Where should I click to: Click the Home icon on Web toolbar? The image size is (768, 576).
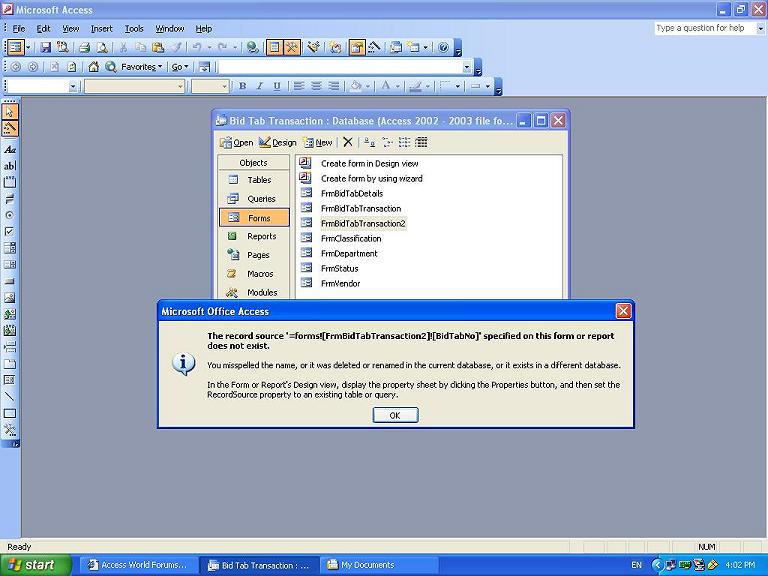tap(93, 67)
